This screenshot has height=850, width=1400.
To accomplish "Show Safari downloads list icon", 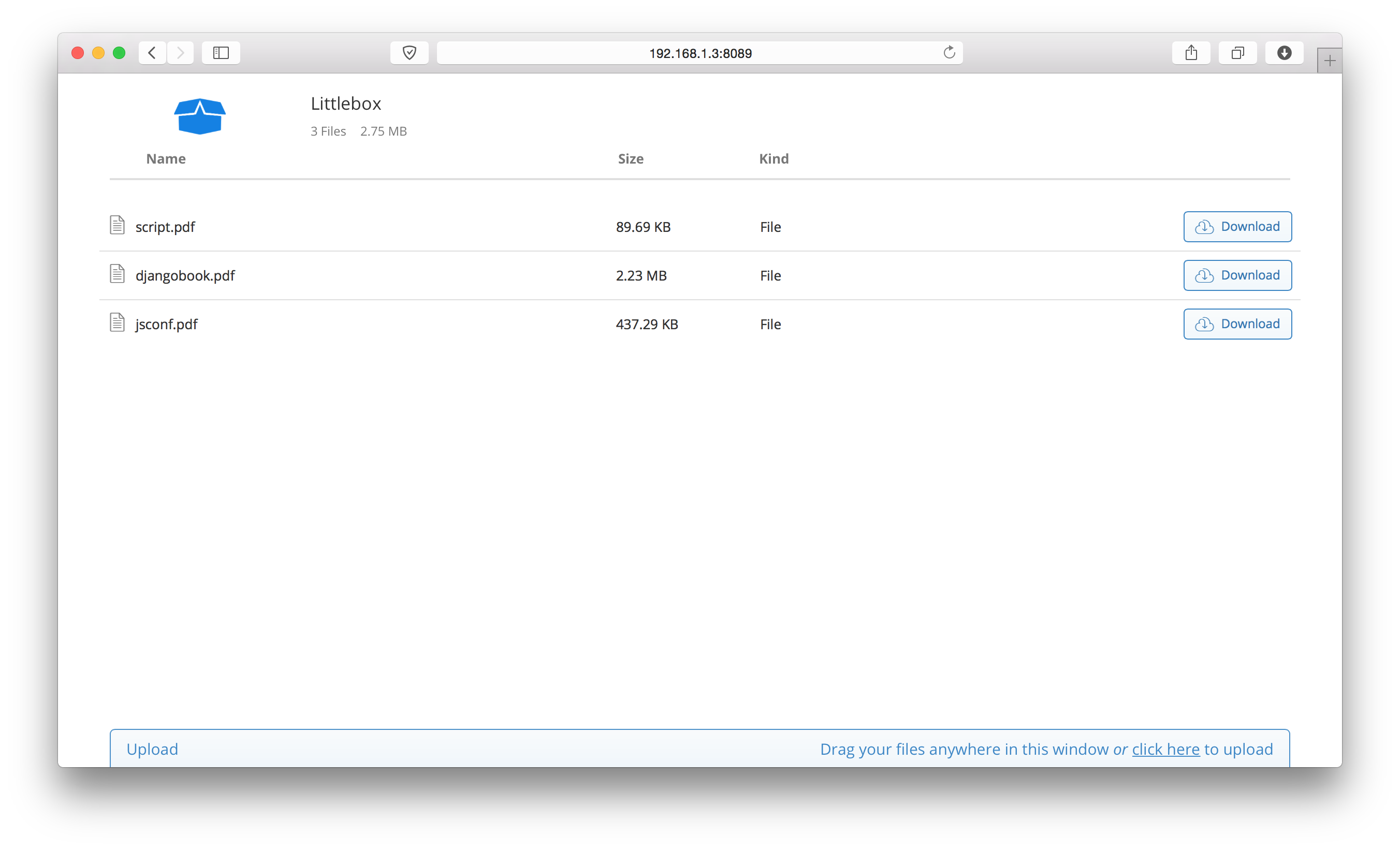I will 1284,53.
